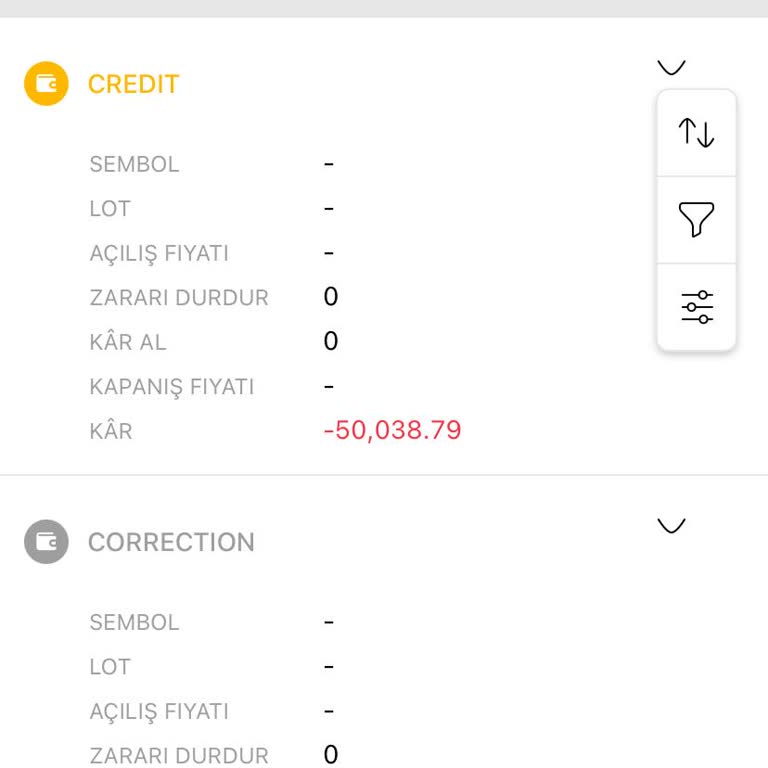Collapse the CORRECTION entry chevron
Image resolution: width=768 pixels, height=768 pixels.
[671, 525]
